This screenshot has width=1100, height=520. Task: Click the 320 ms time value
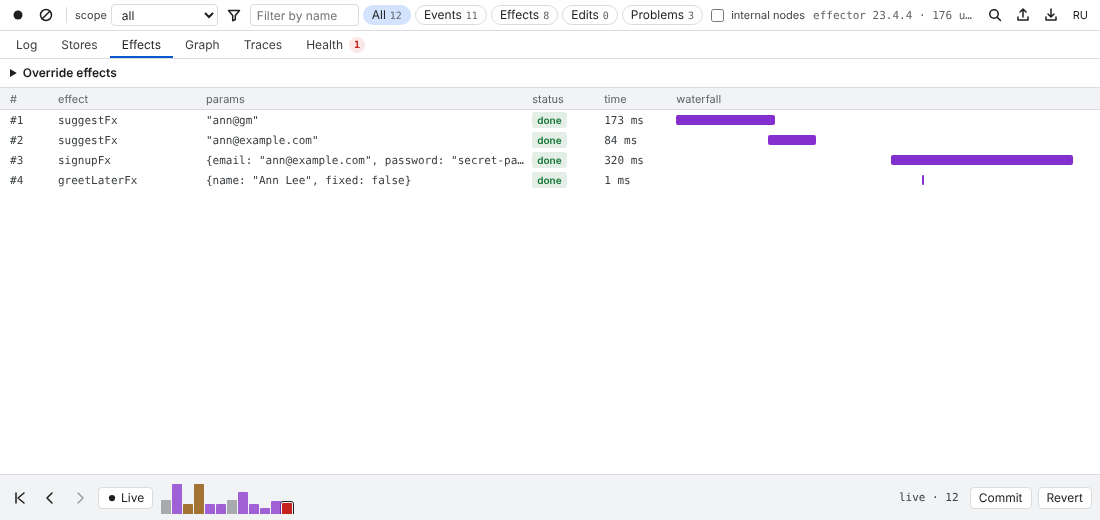click(624, 161)
